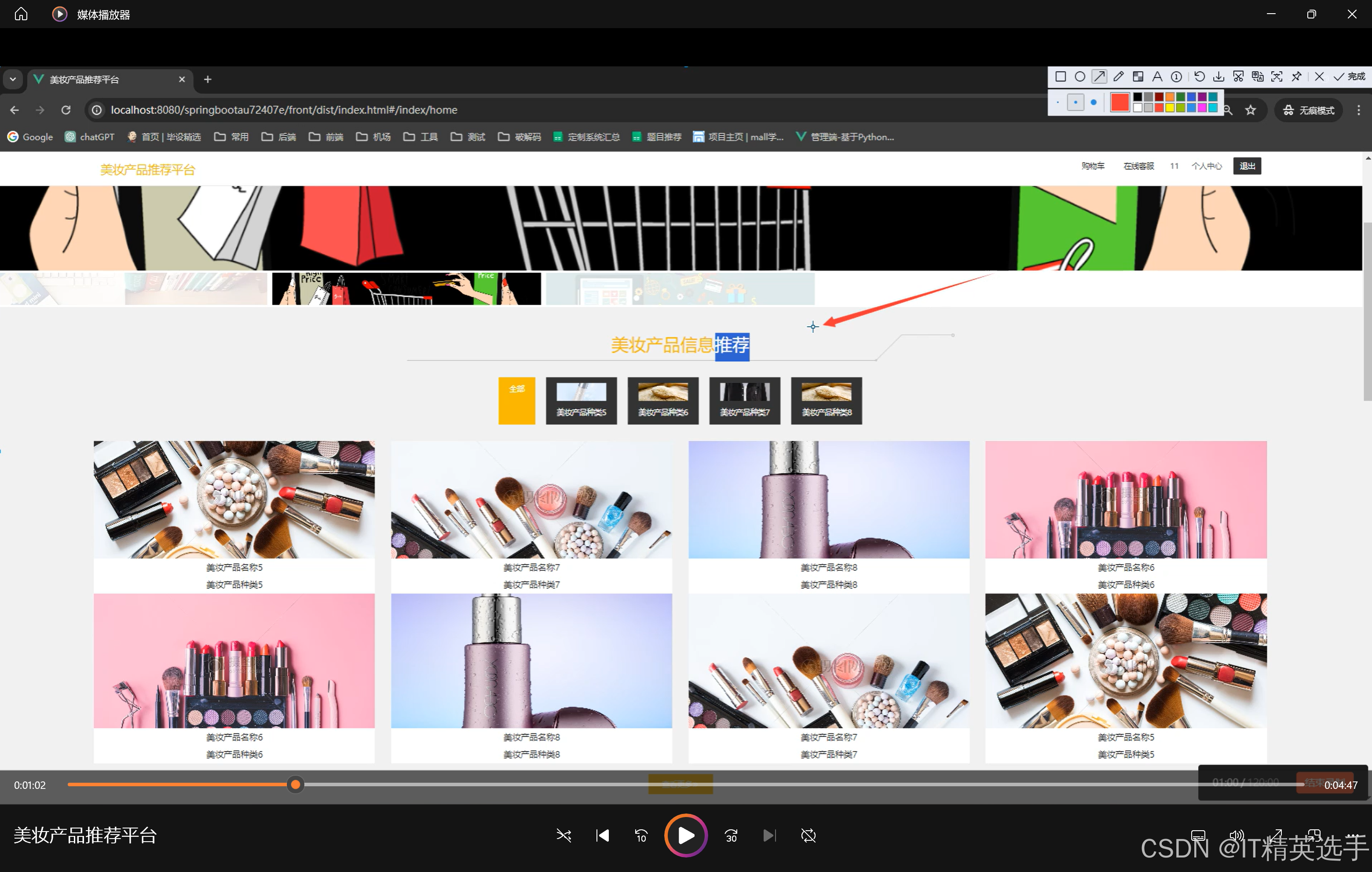Viewport: 1372px width, 872px height.
Task: Toggle shuffle mode in media player
Action: point(563,836)
